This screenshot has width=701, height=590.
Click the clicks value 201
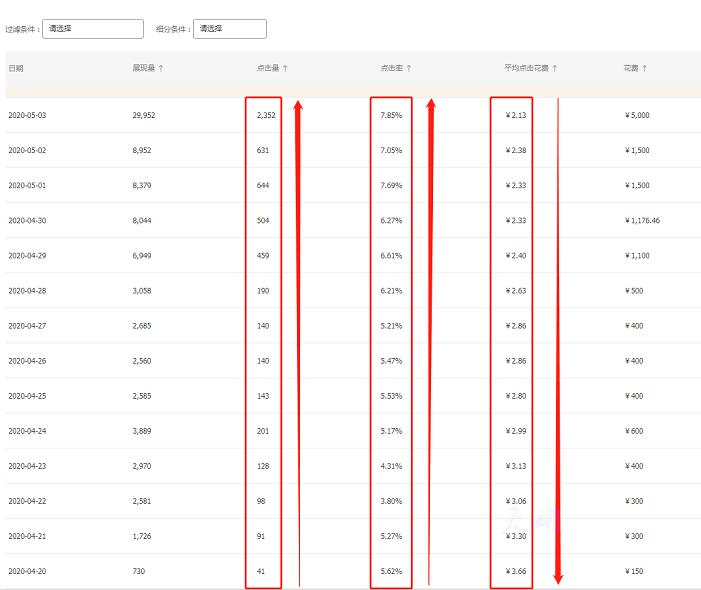click(263, 431)
